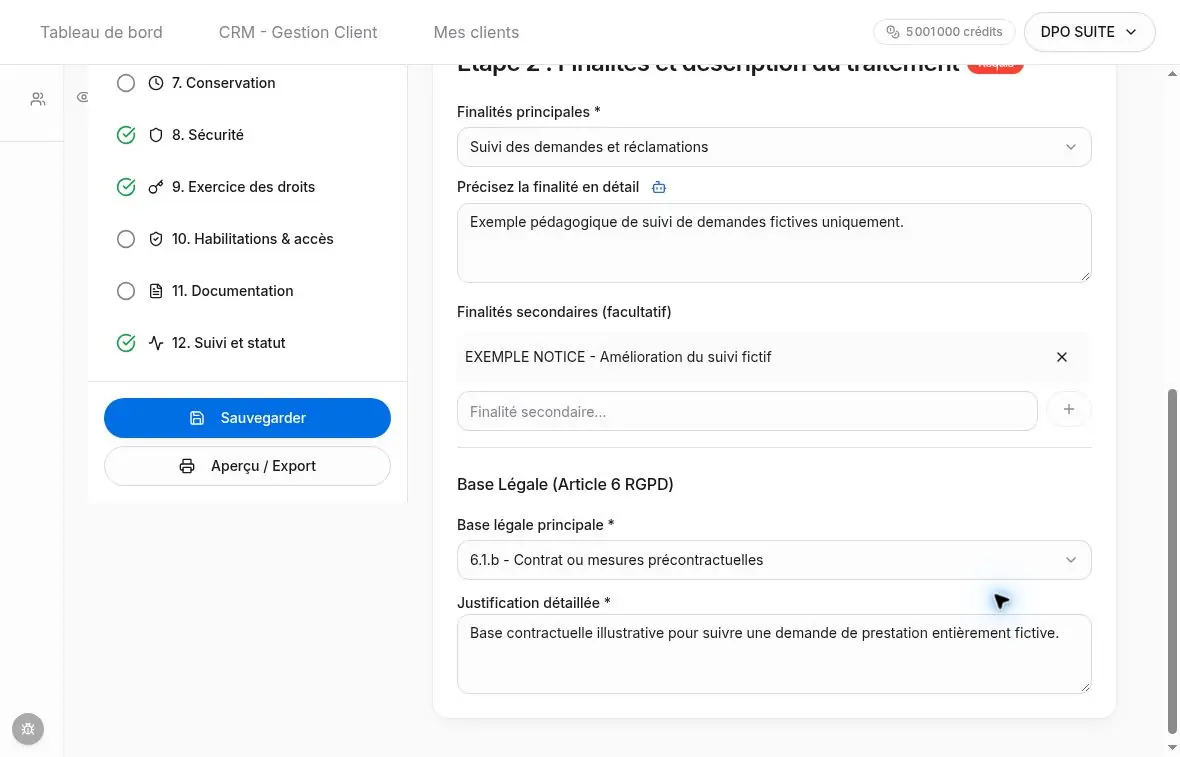Click the credits coin icon

pos(893,32)
